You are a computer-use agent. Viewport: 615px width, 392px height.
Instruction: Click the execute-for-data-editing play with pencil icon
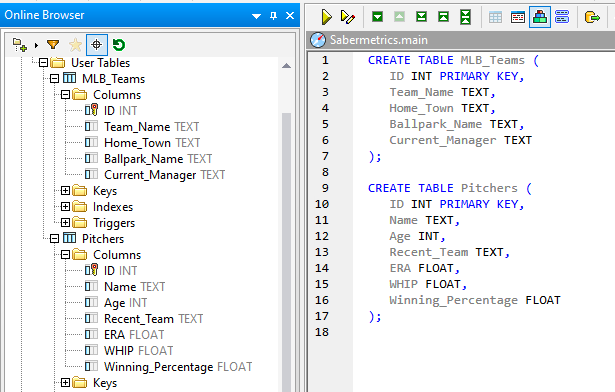click(x=348, y=17)
